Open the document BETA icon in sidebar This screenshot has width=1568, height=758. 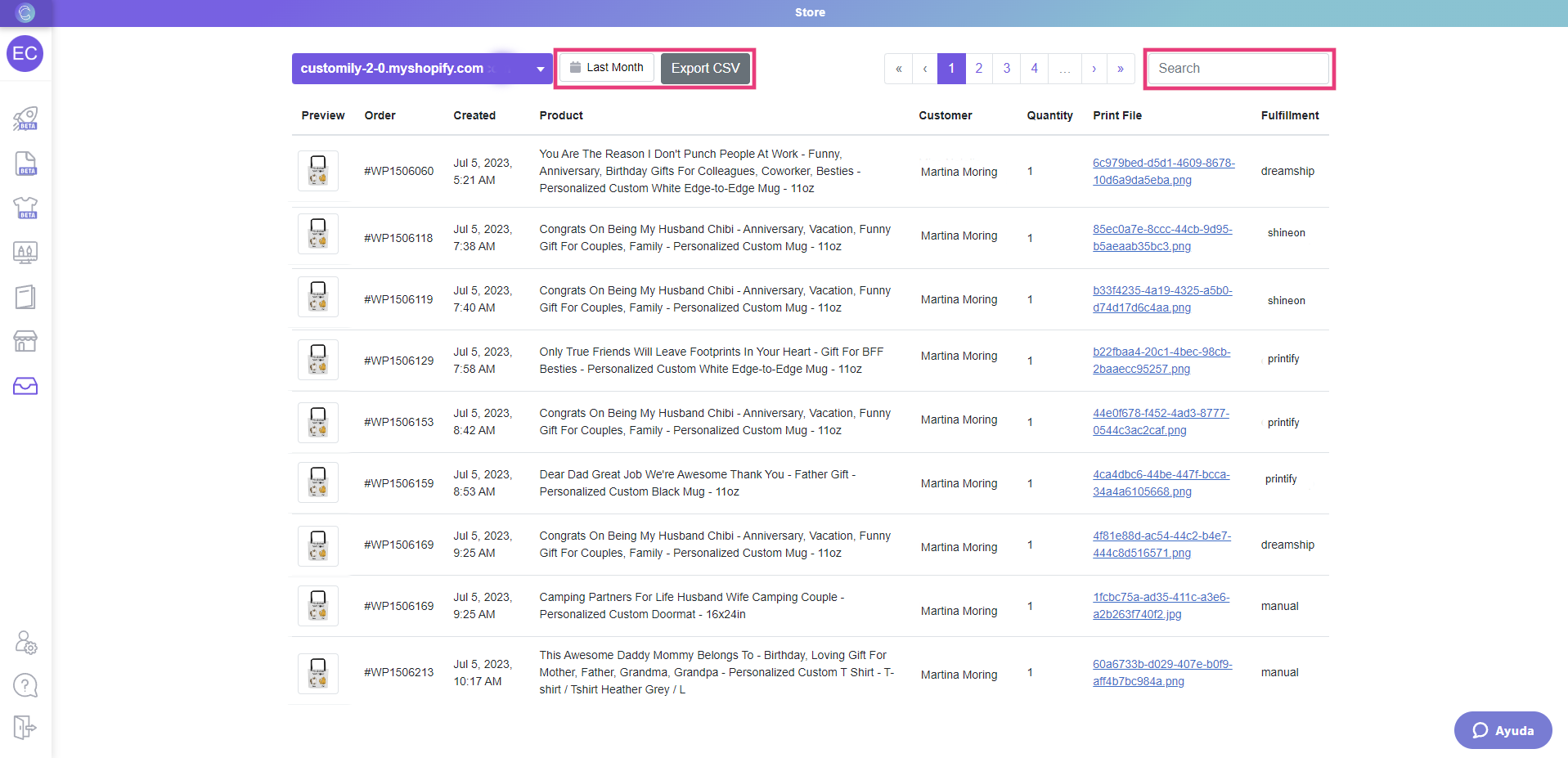click(25, 164)
